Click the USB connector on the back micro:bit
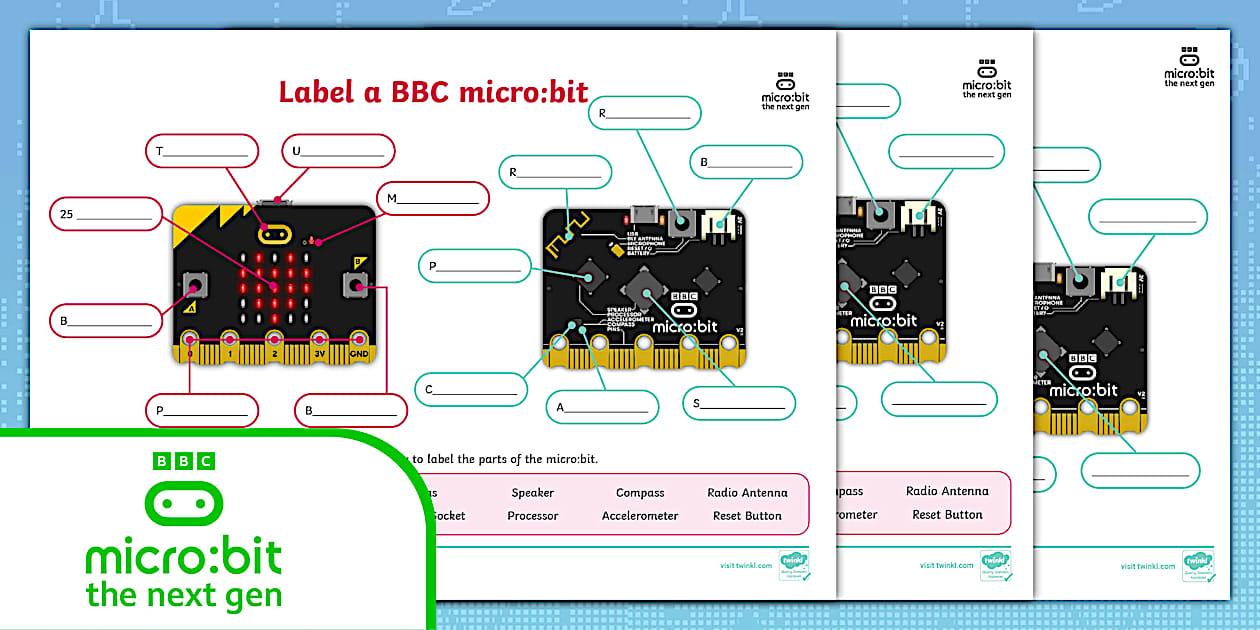The height and width of the screenshot is (630, 1260). coord(646,215)
